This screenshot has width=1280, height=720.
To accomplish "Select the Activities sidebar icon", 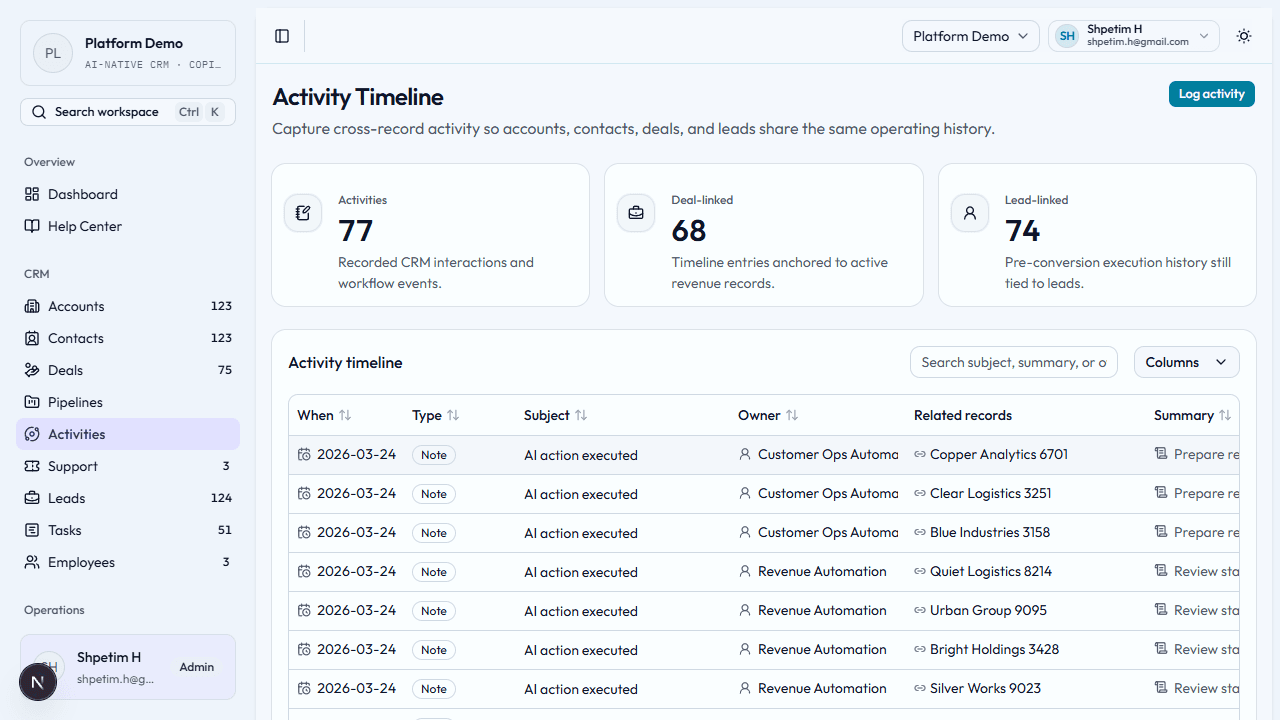I will [33, 434].
